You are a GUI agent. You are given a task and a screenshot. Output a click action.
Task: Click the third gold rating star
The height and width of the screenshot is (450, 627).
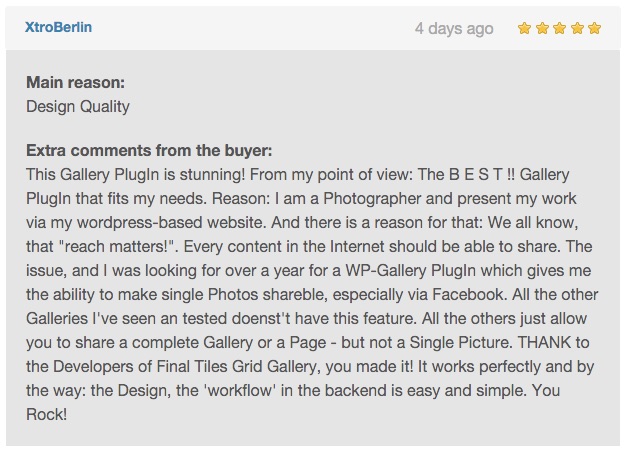point(559,28)
